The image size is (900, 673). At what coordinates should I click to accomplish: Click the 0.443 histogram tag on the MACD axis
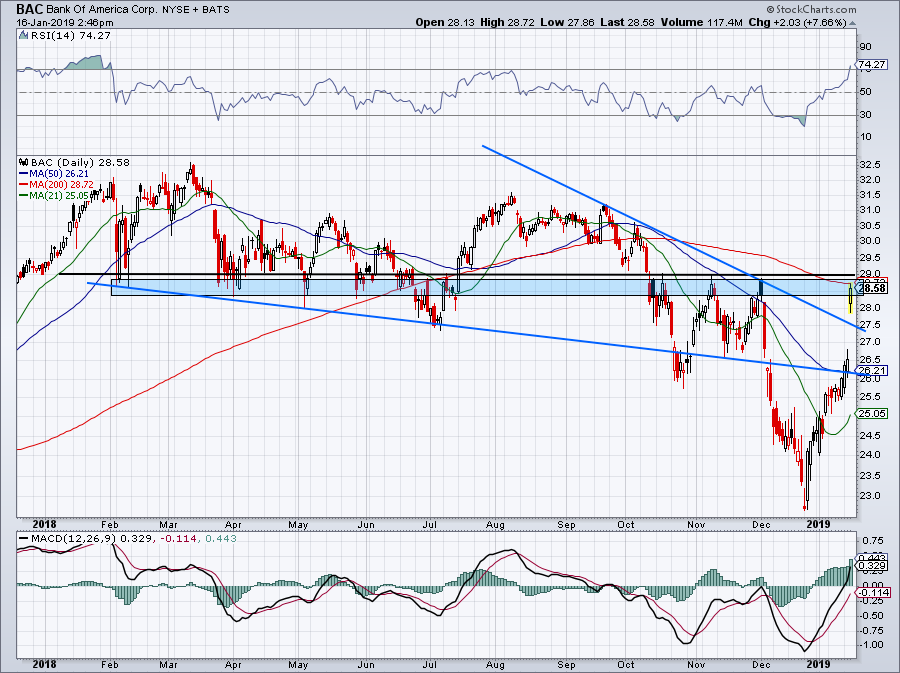[872, 557]
